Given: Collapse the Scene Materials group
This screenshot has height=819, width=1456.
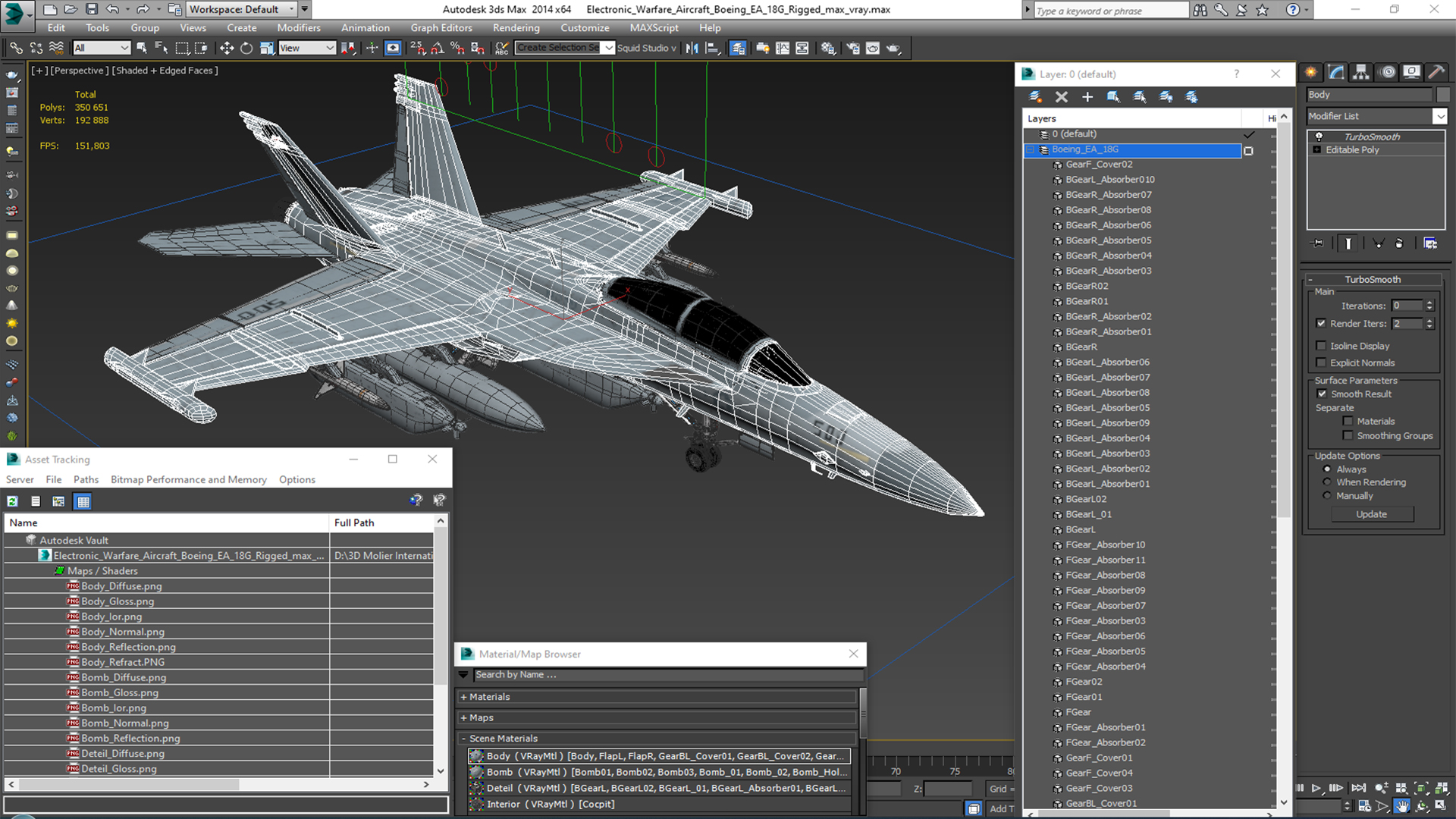Looking at the screenshot, I should [x=463, y=739].
